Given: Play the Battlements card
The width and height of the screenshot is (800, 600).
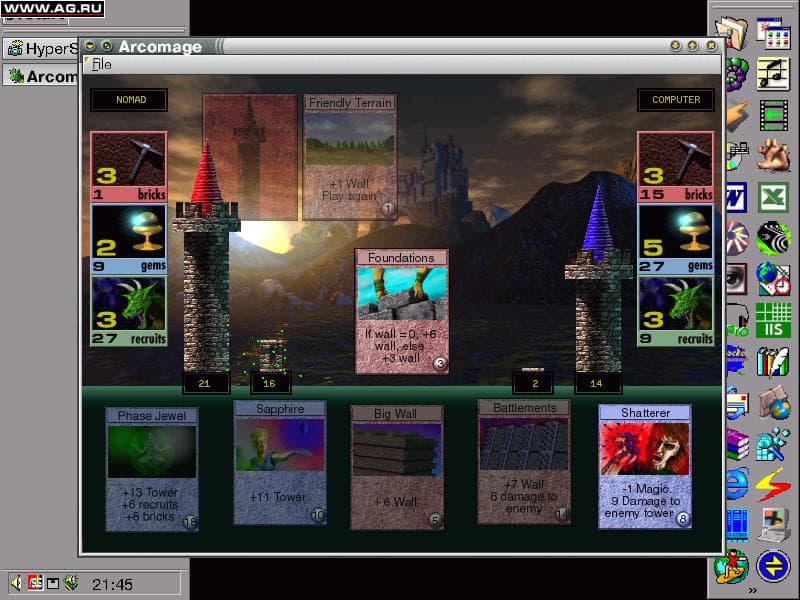Looking at the screenshot, I should coord(523,462).
